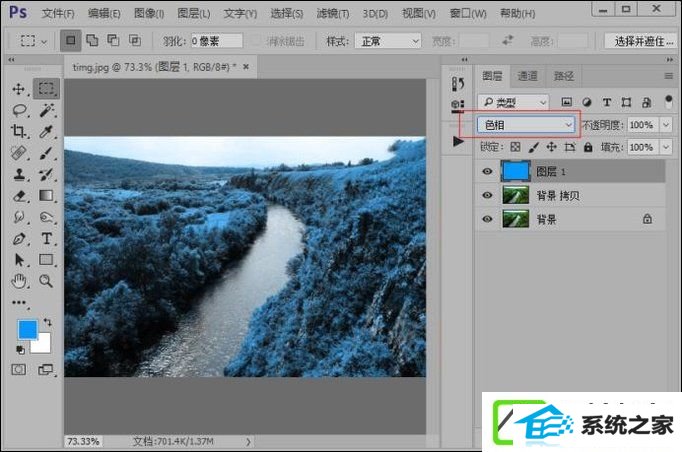Open the 样式 正常 dropdown
The image size is (682, 452).
[x=388, y=41]
